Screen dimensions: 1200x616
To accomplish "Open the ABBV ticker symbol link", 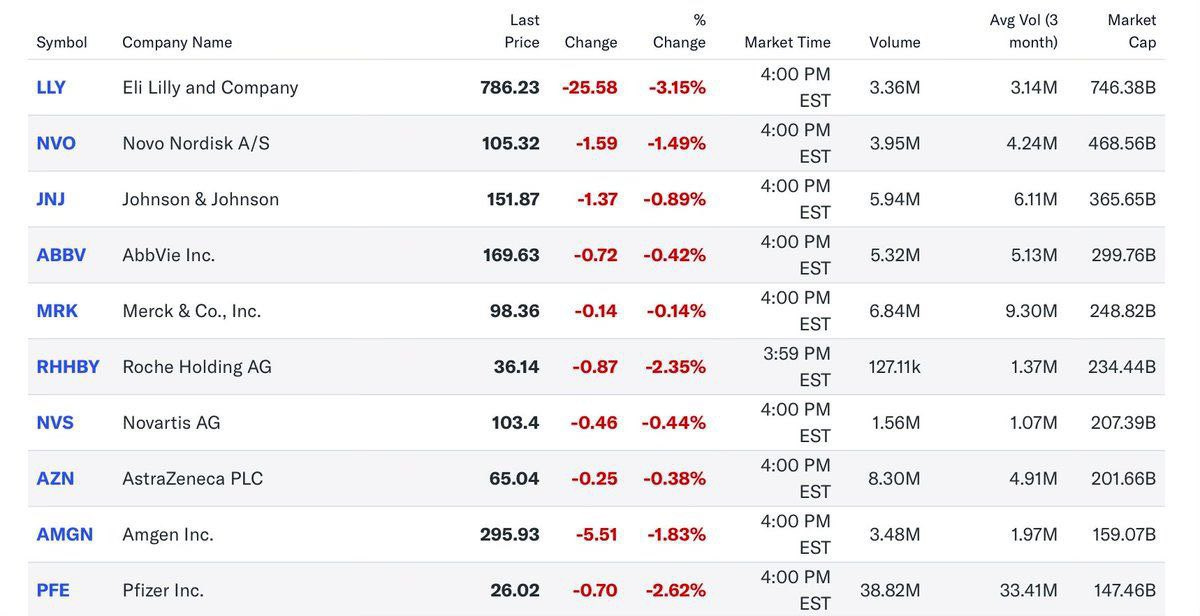I will coord(61,255).
